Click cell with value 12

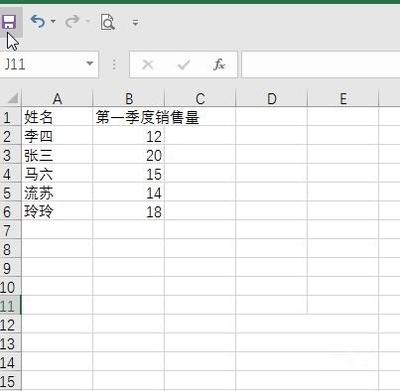(x=129, y=136)
